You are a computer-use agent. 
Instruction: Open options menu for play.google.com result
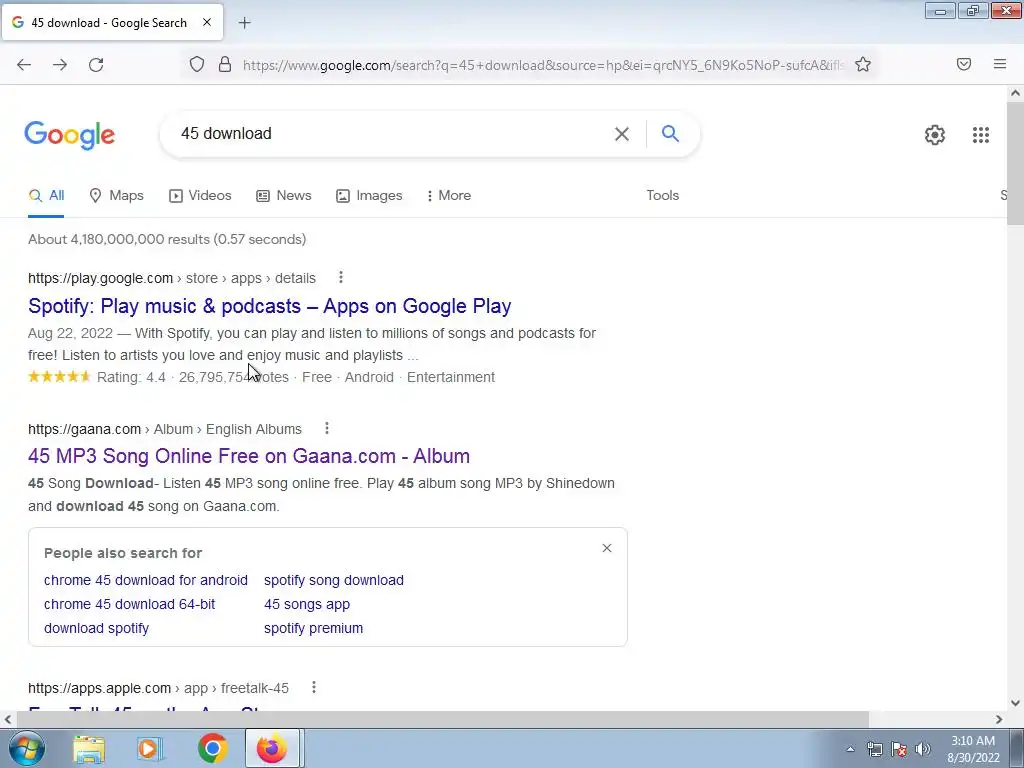pyautogui.click(x=340, y=278)
